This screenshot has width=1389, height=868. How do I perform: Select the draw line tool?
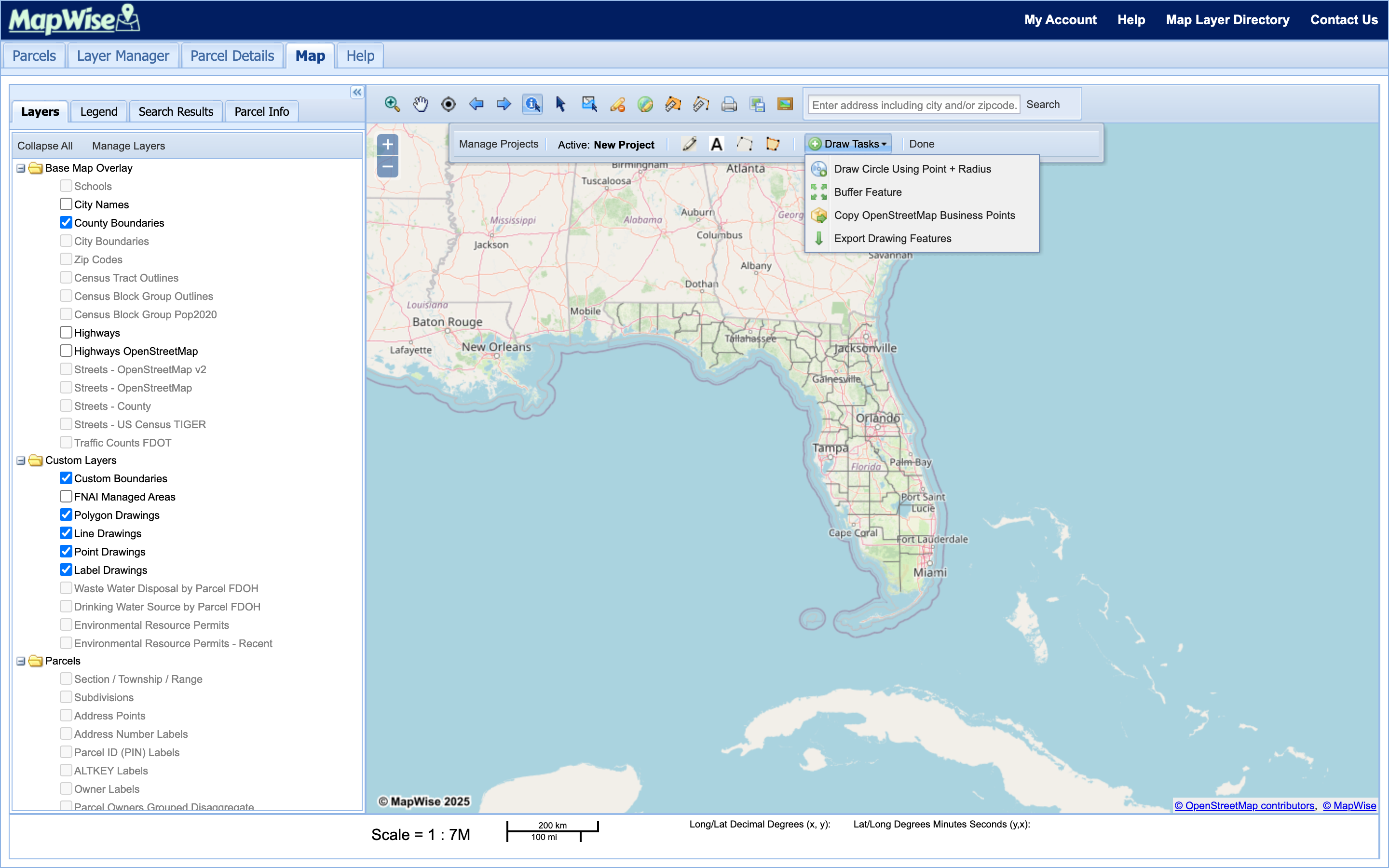[x=745, y=144]
